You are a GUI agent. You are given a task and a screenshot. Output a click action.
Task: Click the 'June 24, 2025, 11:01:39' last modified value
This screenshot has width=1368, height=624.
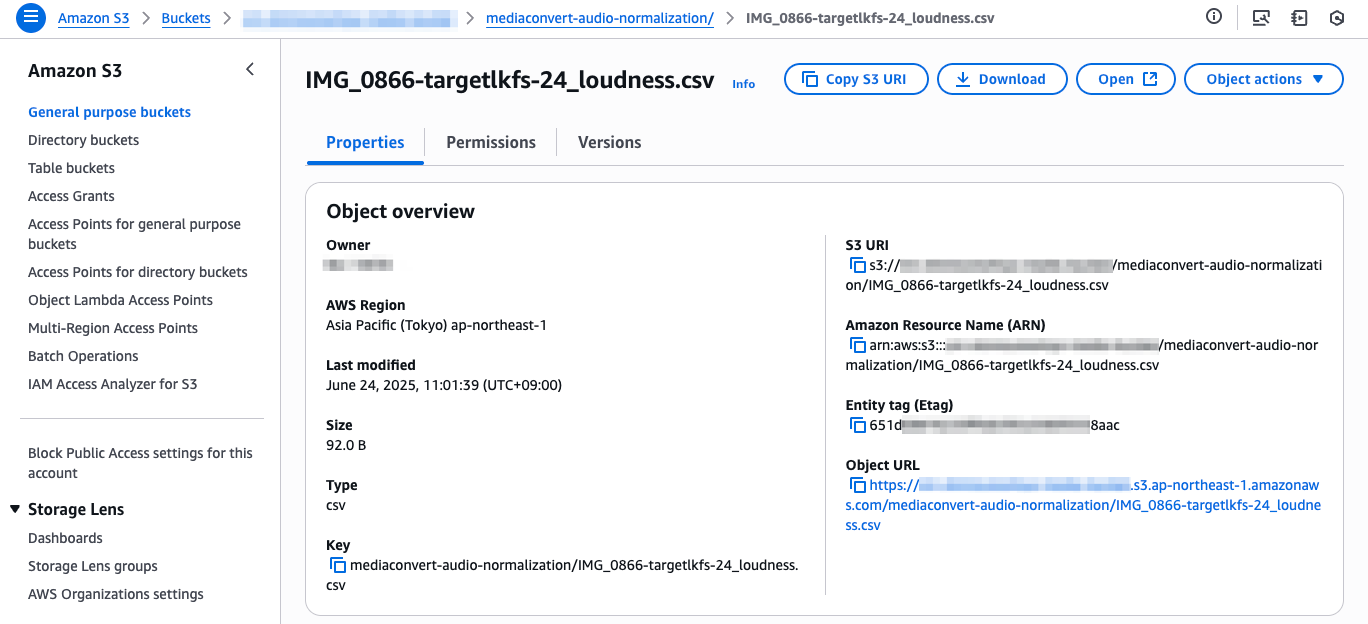tap(444, 385)
